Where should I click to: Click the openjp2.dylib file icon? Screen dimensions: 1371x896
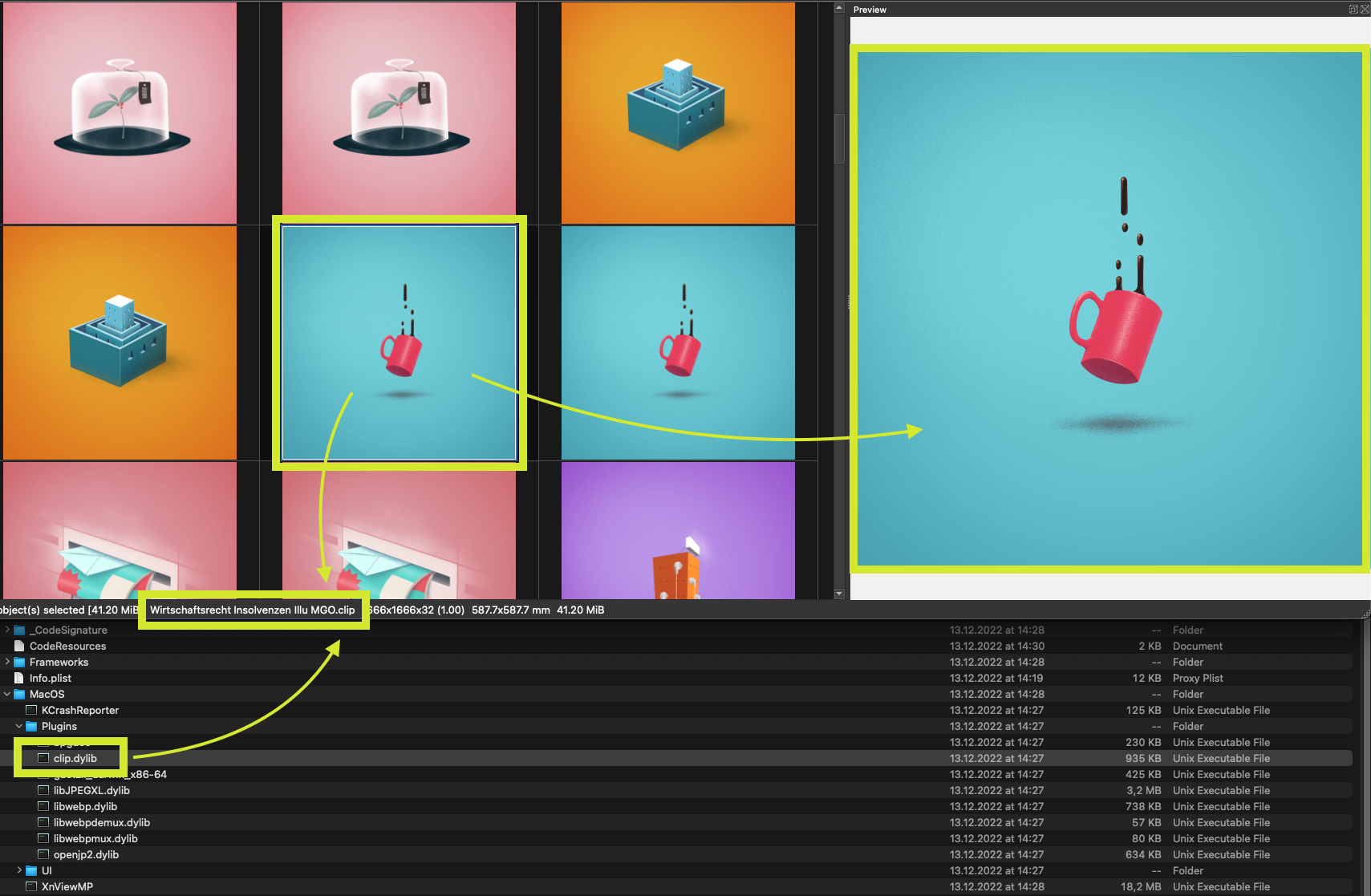44,854
